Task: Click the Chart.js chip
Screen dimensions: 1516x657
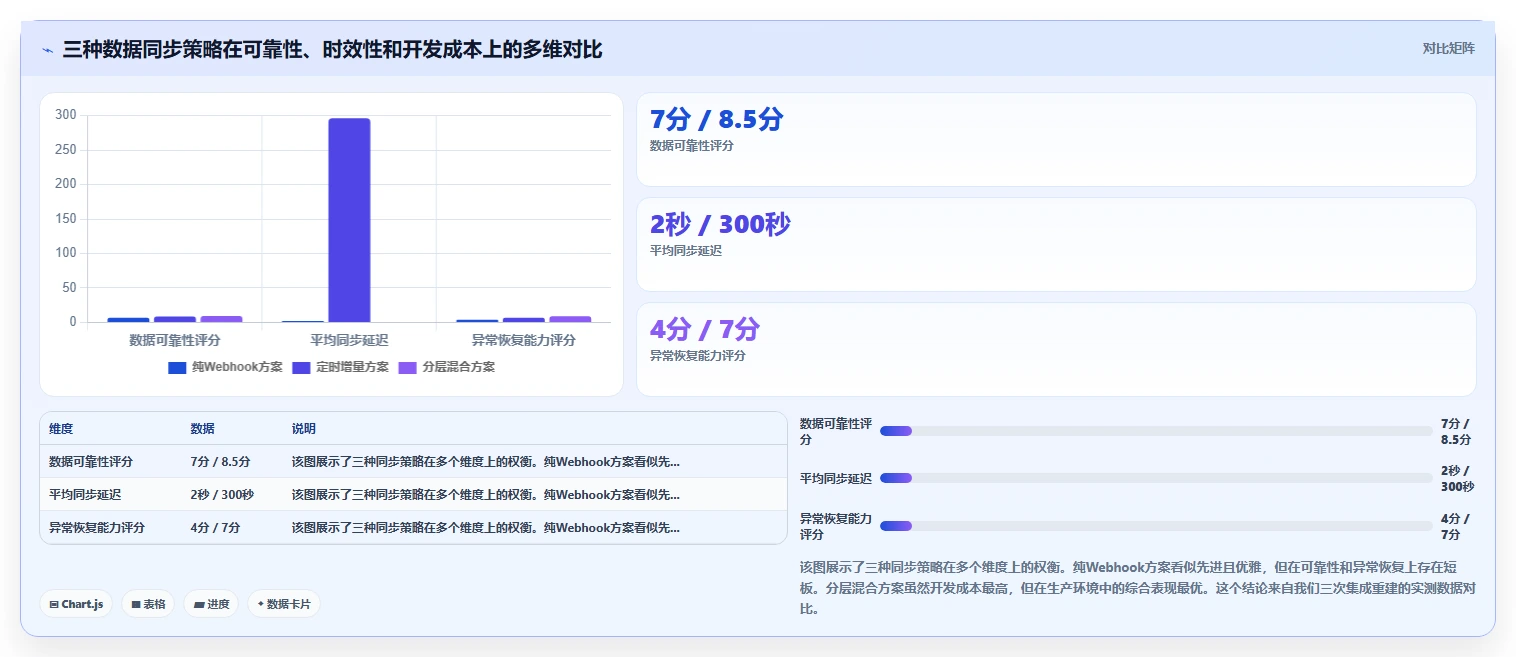Action: (76, 604)
